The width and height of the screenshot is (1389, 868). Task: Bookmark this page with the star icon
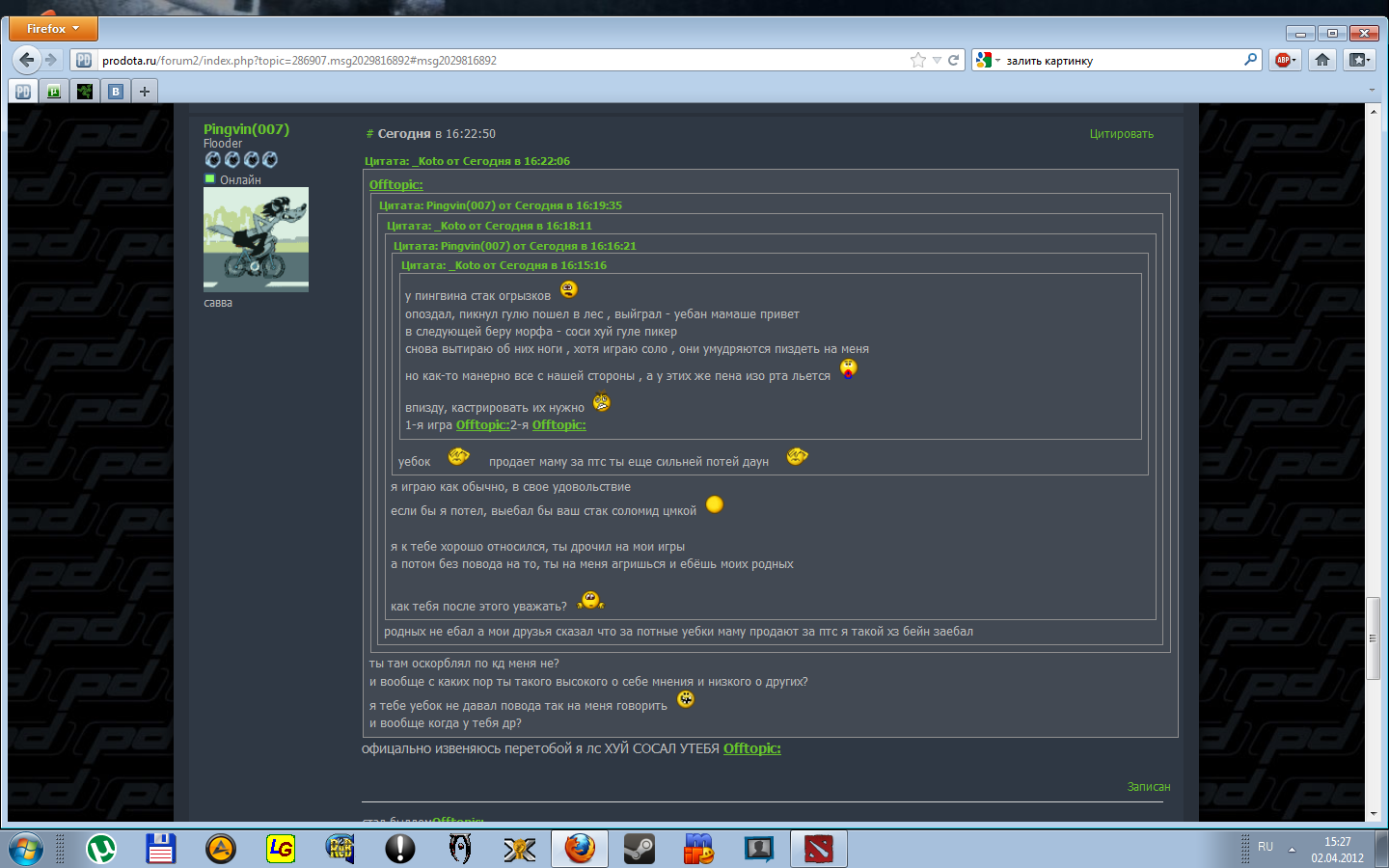tap(918, 60)
